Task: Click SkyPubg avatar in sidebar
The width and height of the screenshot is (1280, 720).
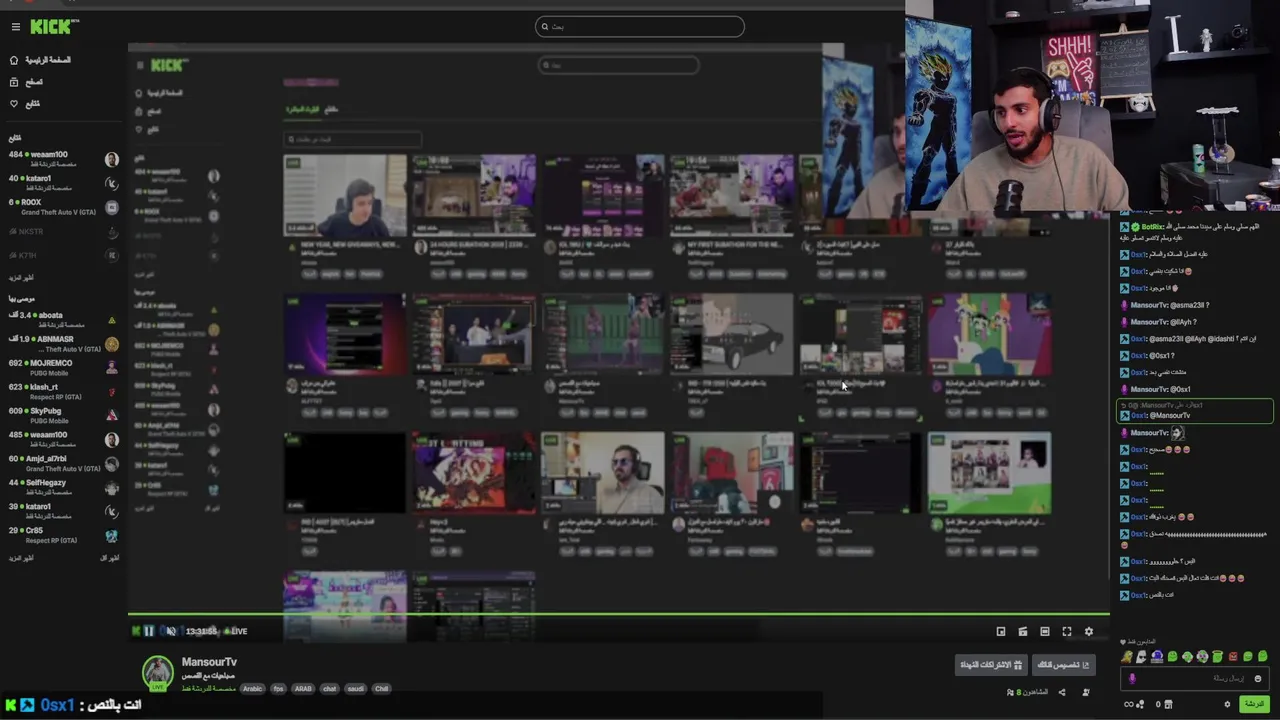Action: [112, 415]
